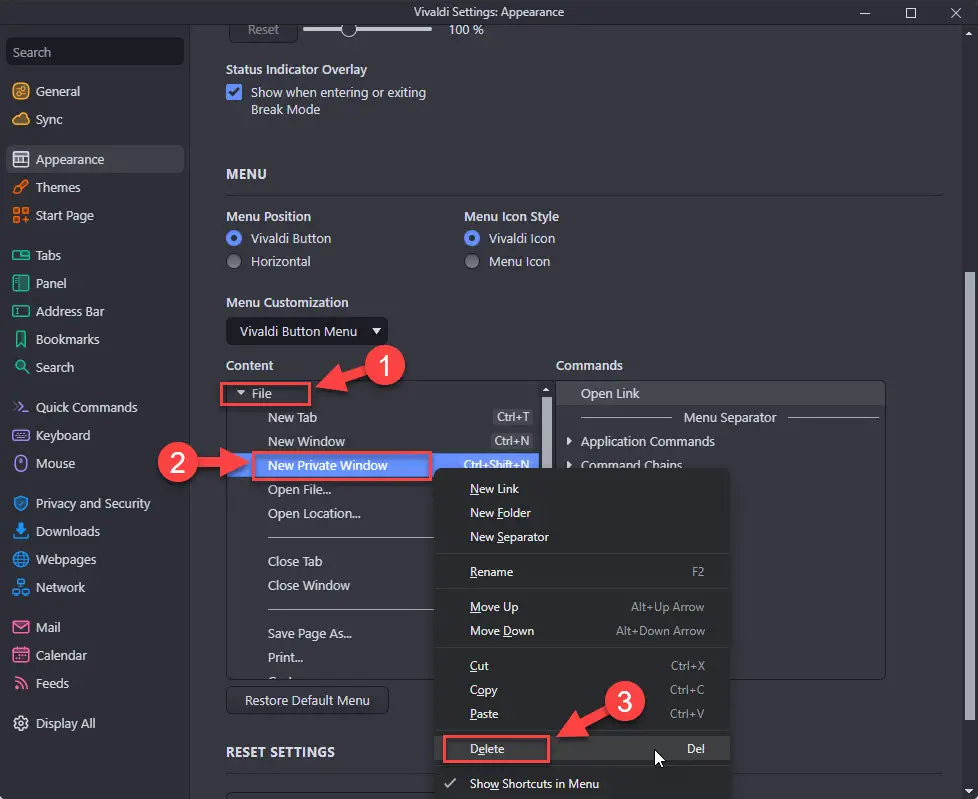Open Privacy and Security shield icon
978x799 pixels.
pos(21,503)
